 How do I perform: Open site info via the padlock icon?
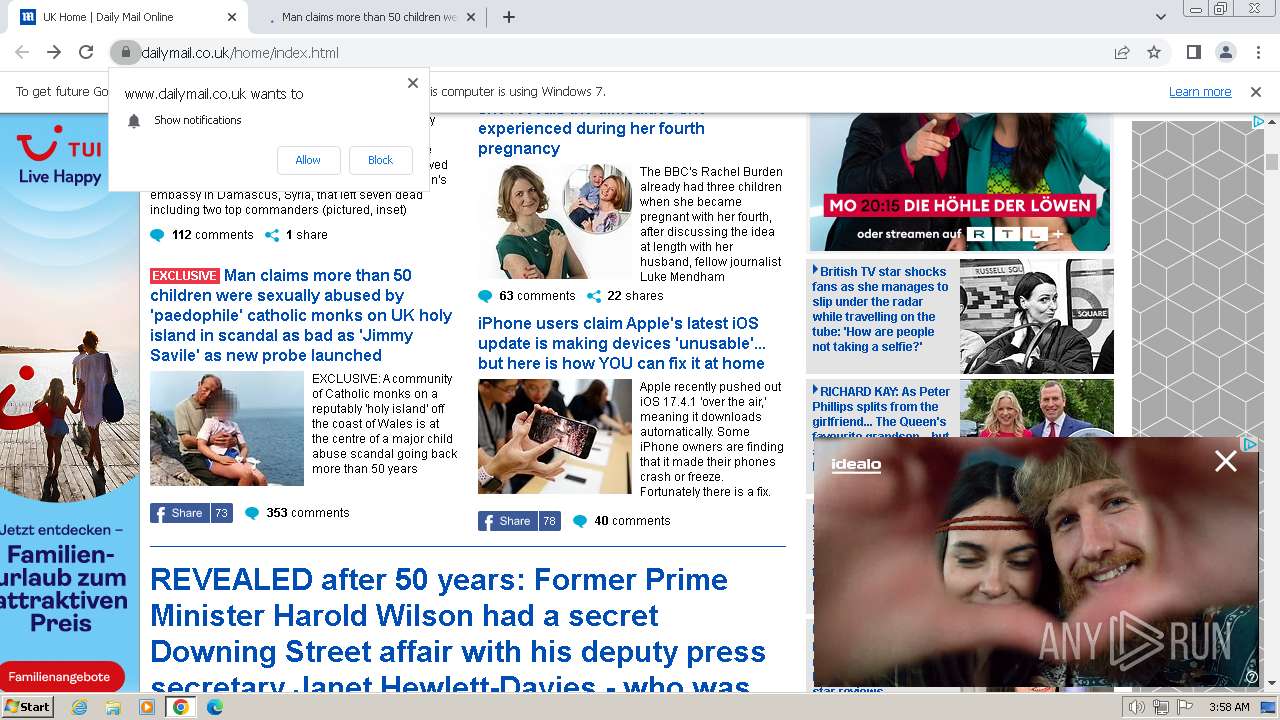coord(125,52)
